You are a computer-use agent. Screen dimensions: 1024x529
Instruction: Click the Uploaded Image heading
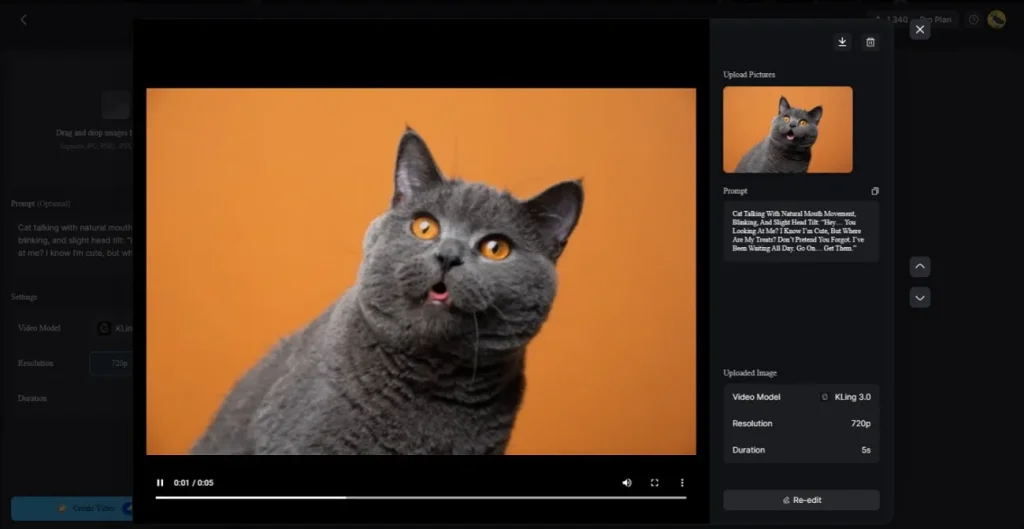point(750,373)
